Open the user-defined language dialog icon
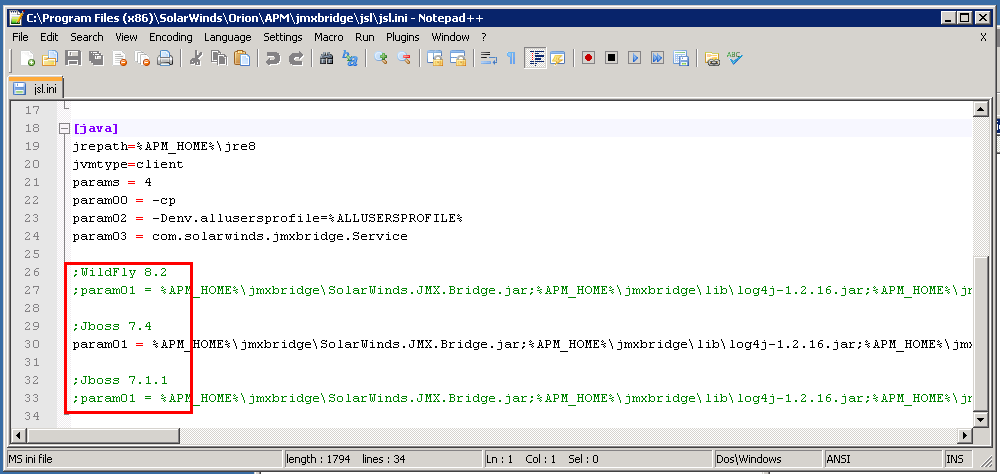The height and width of the screenshot is (474, 1000). pos(557,59)
